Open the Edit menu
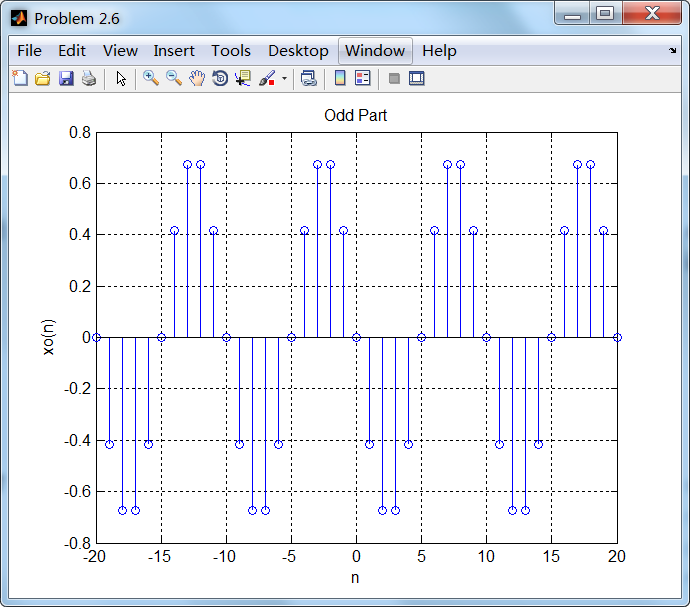The width and height of the screenshot is (690, 607). point(72,51)
